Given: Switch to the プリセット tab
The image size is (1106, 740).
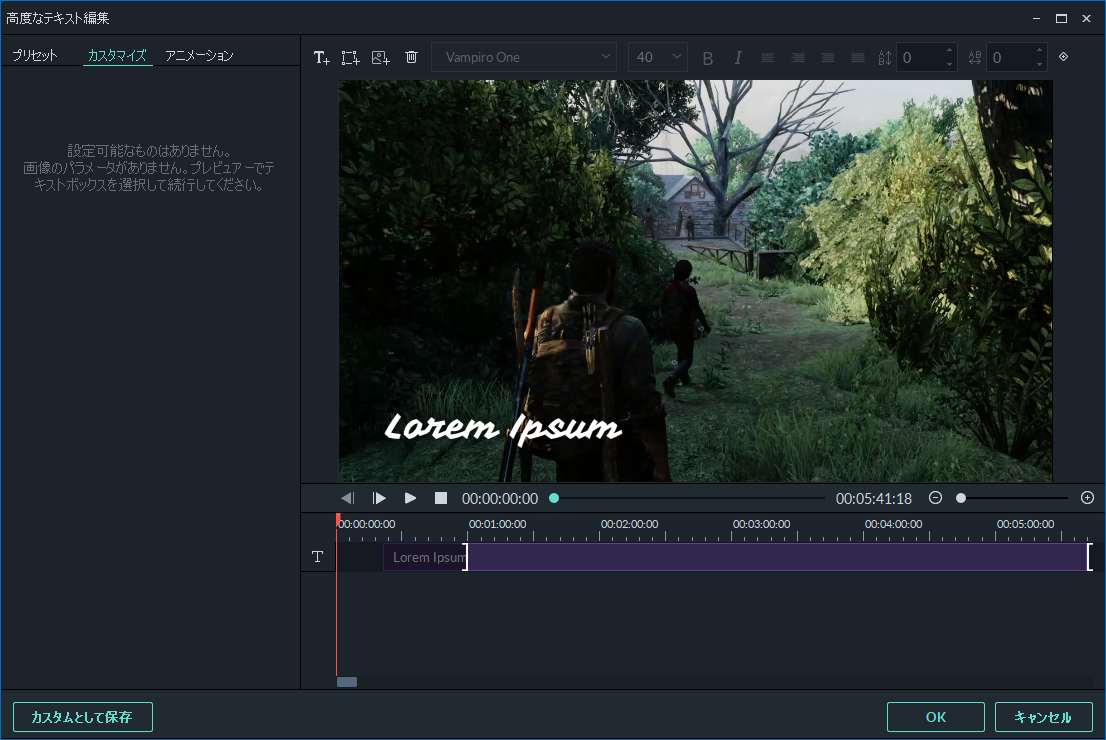Looking at the screenshot, I should coord(35,55).
